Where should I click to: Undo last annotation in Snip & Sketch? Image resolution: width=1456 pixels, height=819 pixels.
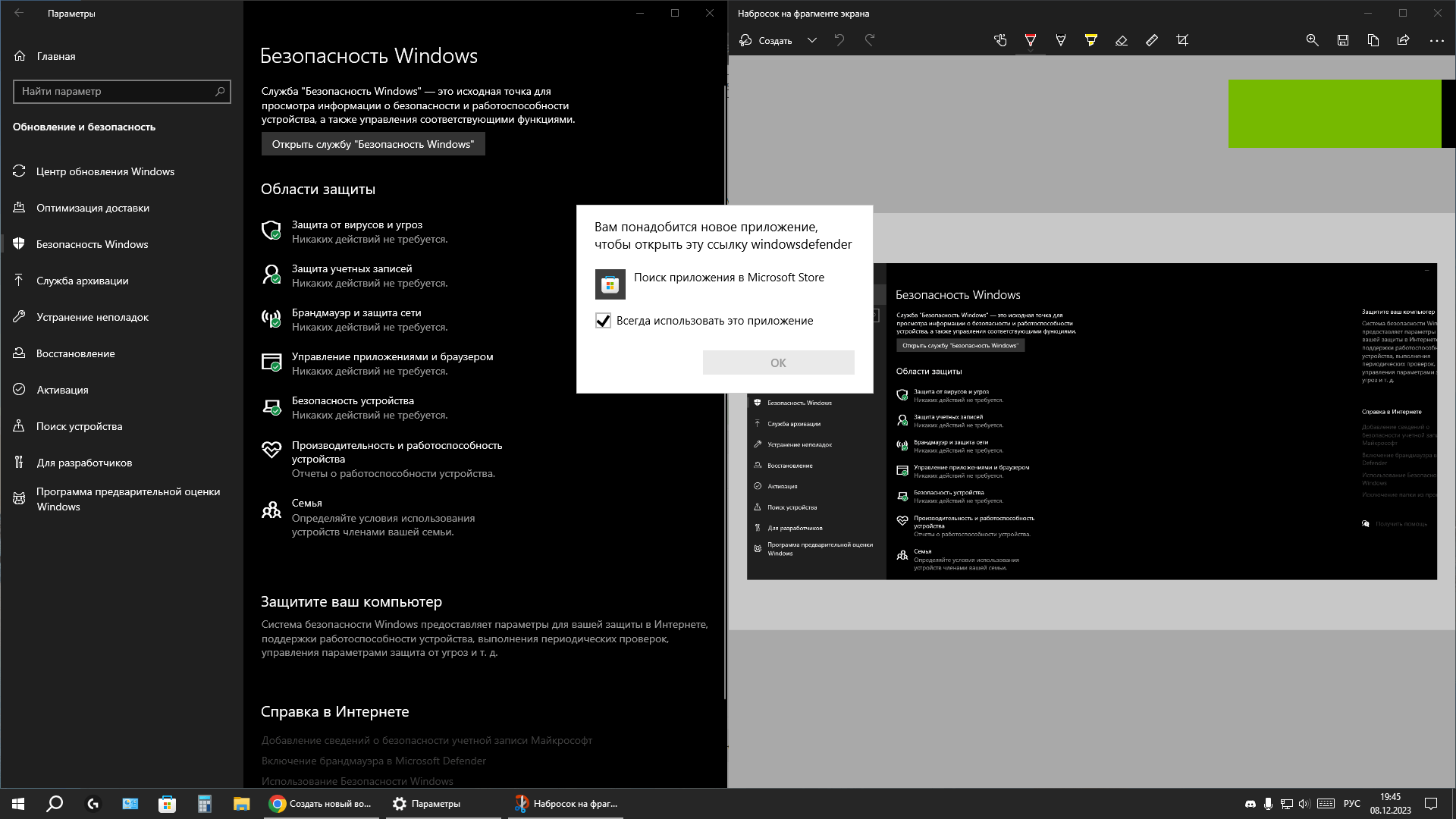point(839,40)
